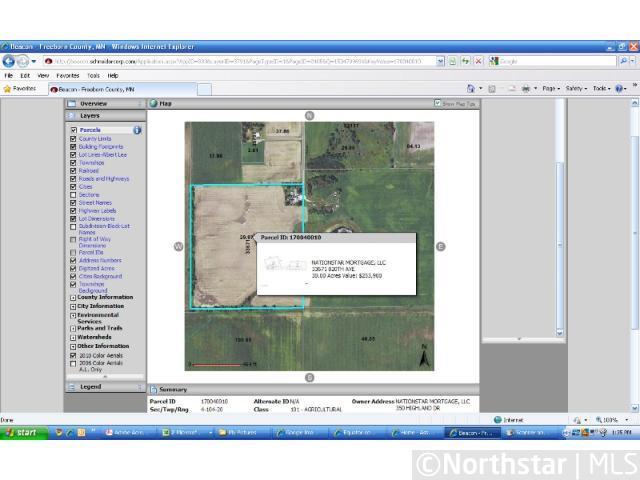Open the Tools menu in menu bar
The width and height of the screenshot is (640, 480).
click(x=93, y=75)
